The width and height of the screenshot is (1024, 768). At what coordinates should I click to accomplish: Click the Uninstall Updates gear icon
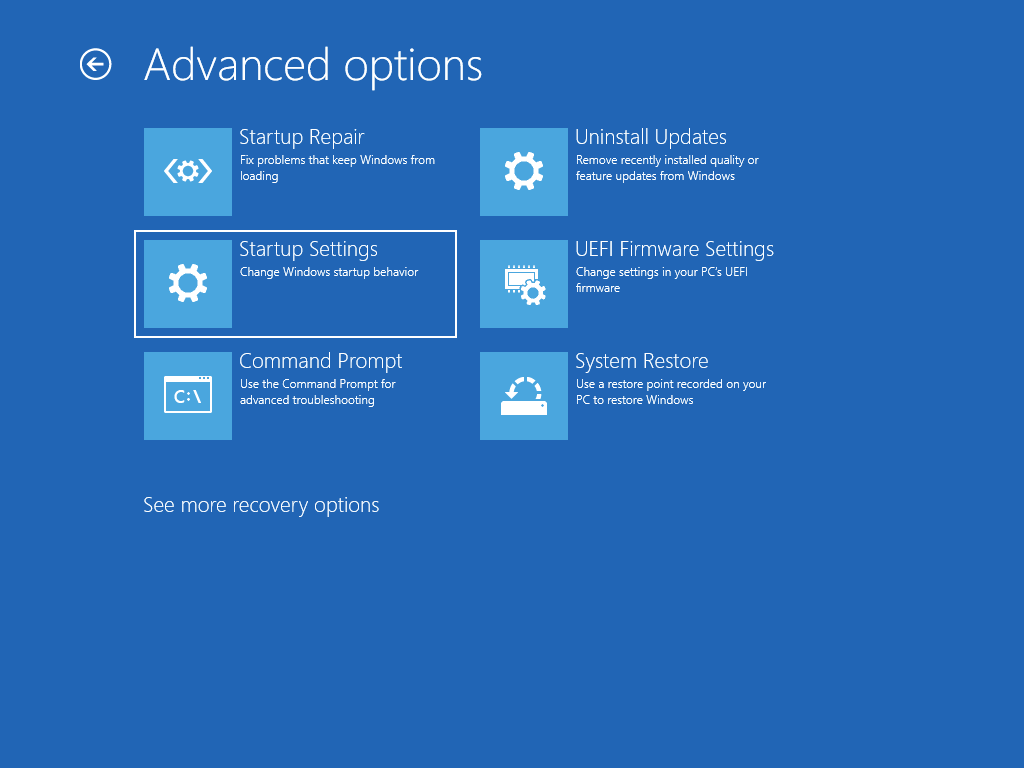pyautogui.click(x=523, y=171)
